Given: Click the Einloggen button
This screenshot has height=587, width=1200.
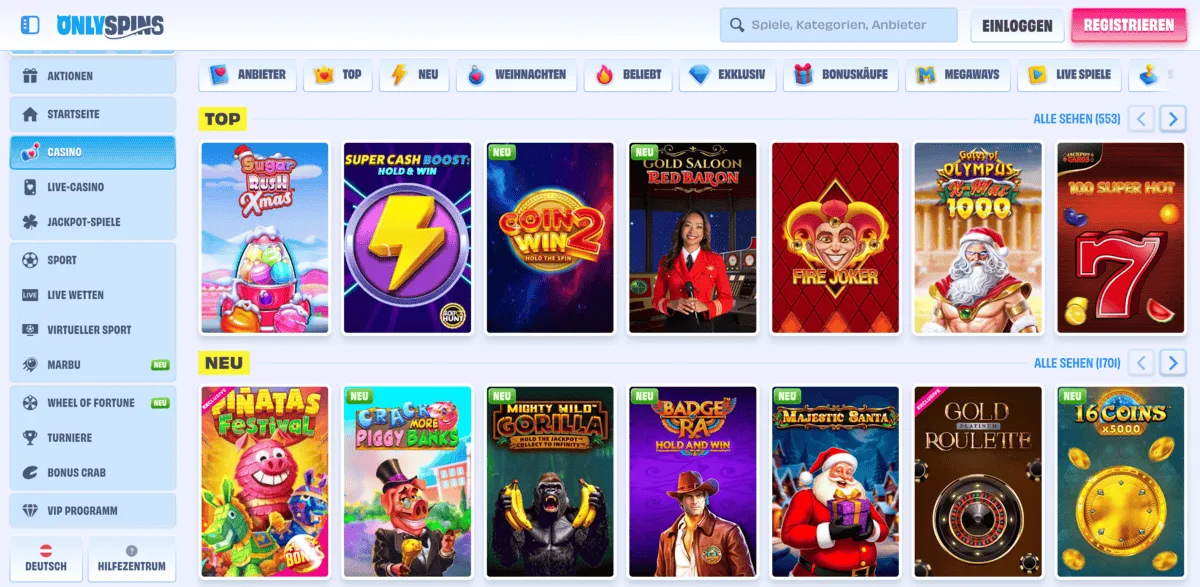Looking at the screenshot, I should [1017, 26].
